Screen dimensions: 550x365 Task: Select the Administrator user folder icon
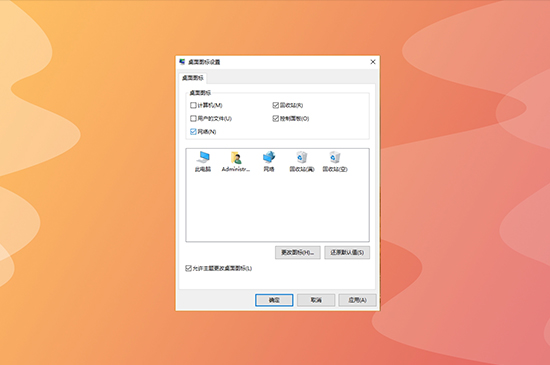click(236, 161)
